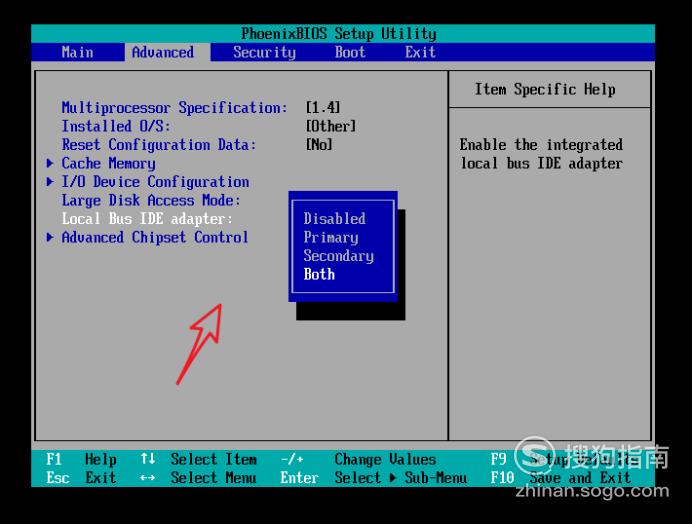Choose Secondary in the popup list
The width and height of the screenshot is (692, 524).
pos(338,256)
